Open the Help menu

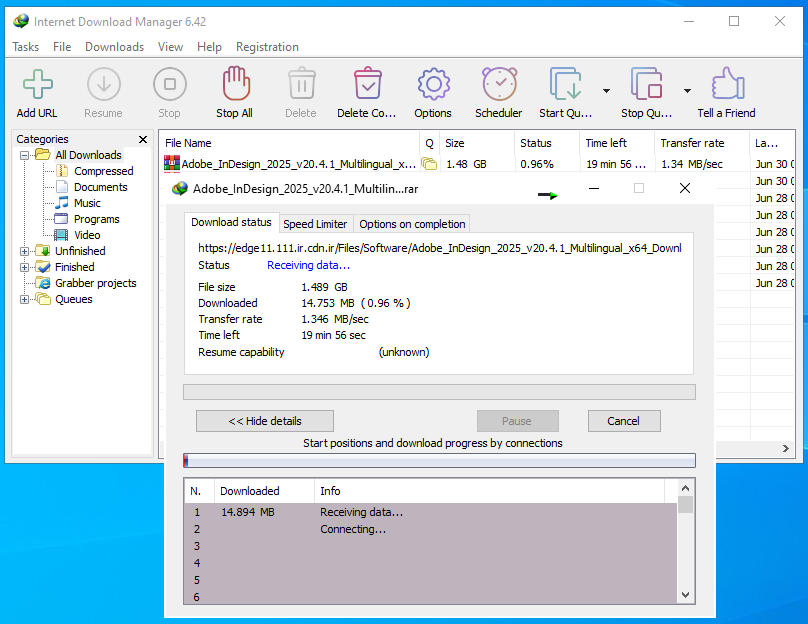pyautogui.click(x=209, y=47)
